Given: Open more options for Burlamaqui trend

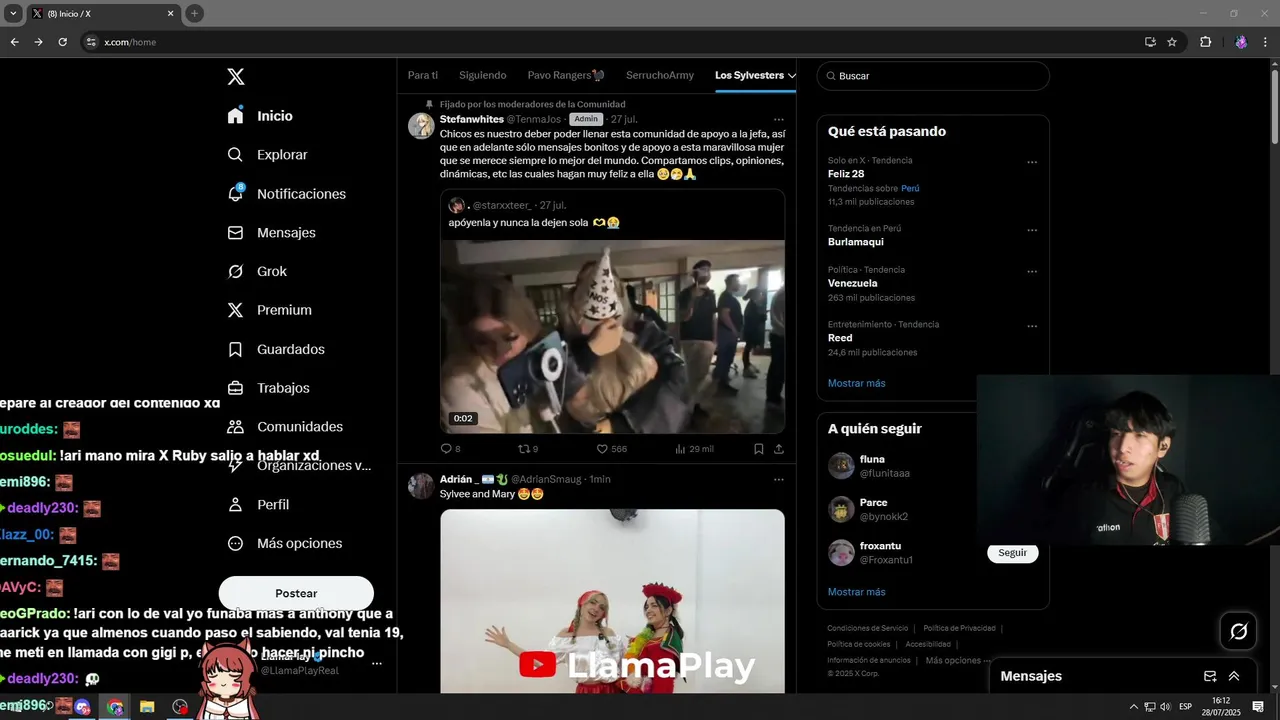Looking at the screenshot, I should 1032,230.
